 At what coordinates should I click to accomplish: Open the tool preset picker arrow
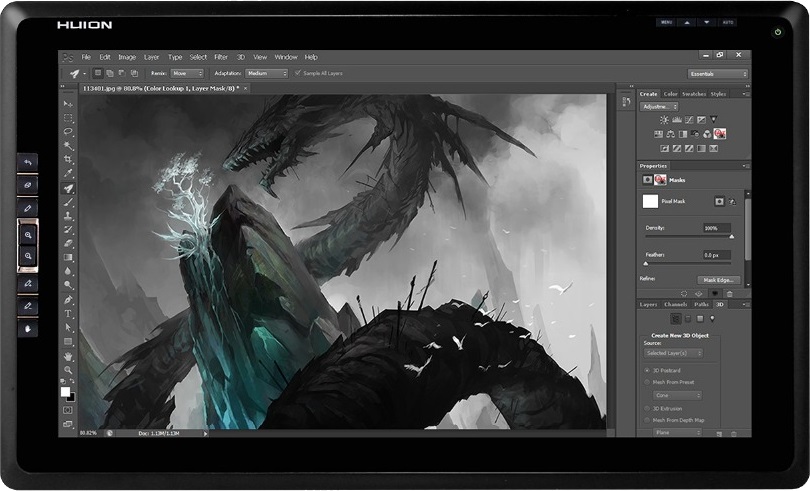click(84, 73)
